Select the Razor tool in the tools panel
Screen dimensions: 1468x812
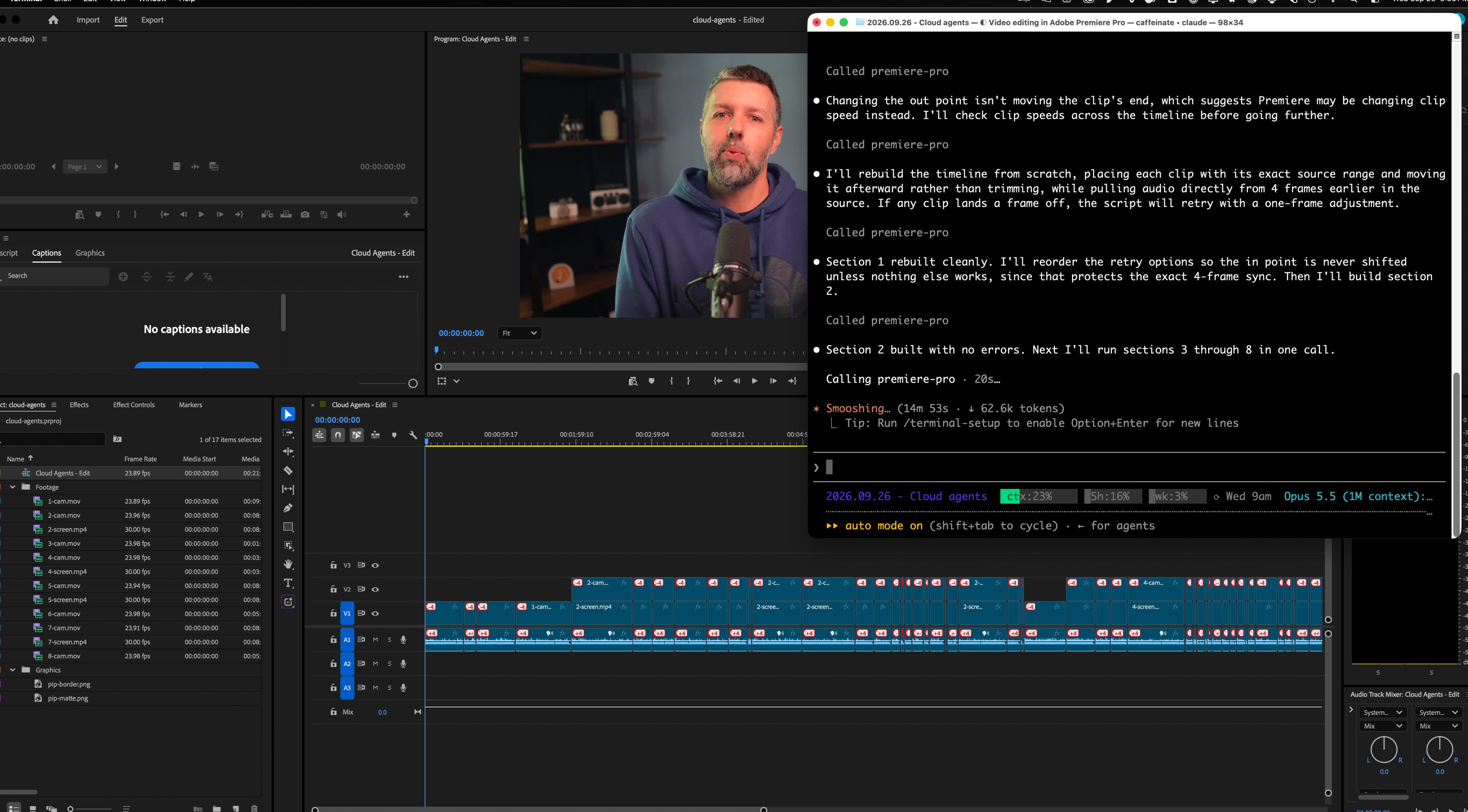coord(288,470)
